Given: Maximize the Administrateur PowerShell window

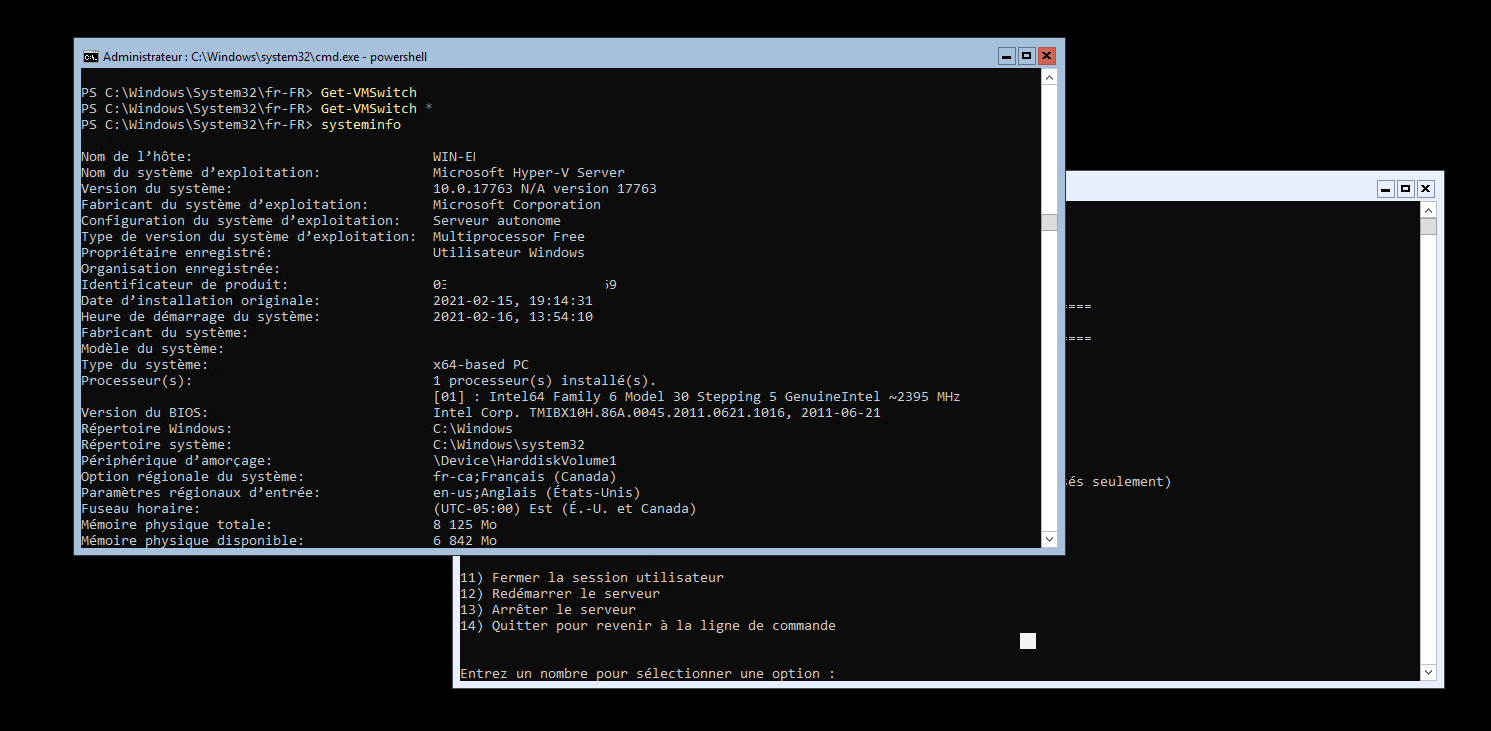Looking at the screenshot, I should [x=1027, y=56].
